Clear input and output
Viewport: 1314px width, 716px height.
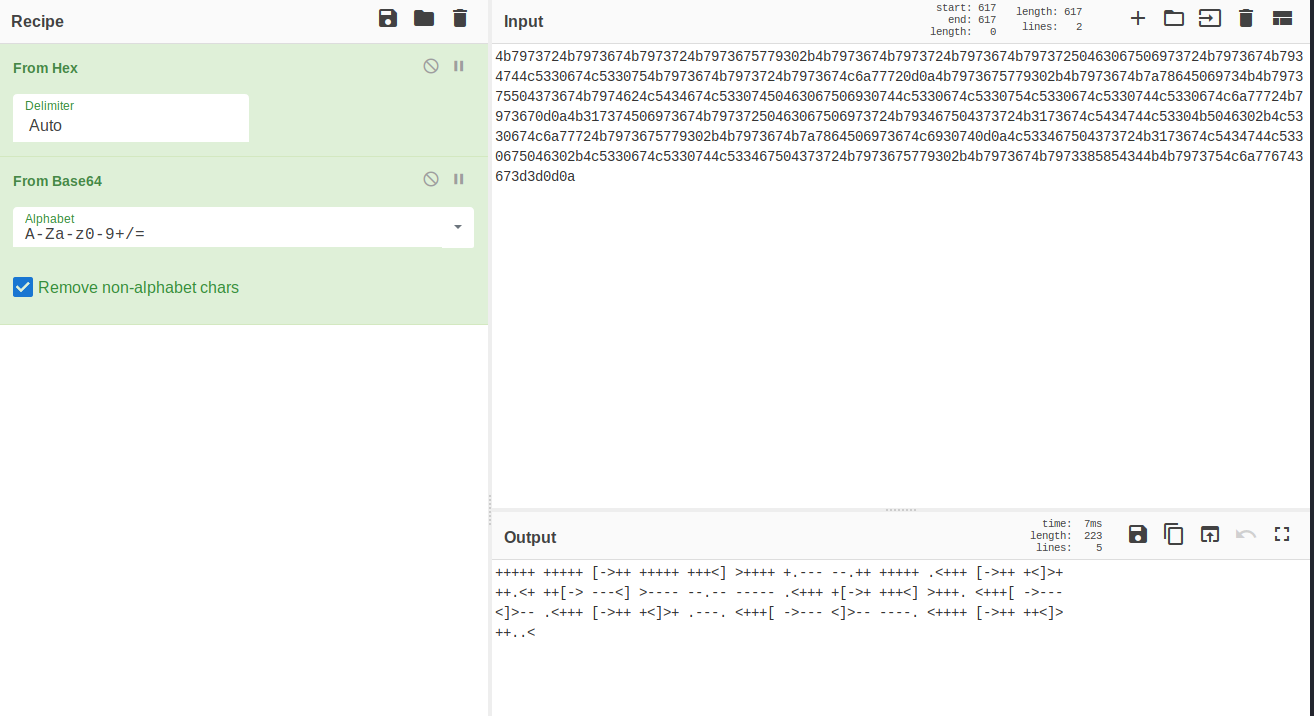pyautogui.click(x=1246, y=18)
